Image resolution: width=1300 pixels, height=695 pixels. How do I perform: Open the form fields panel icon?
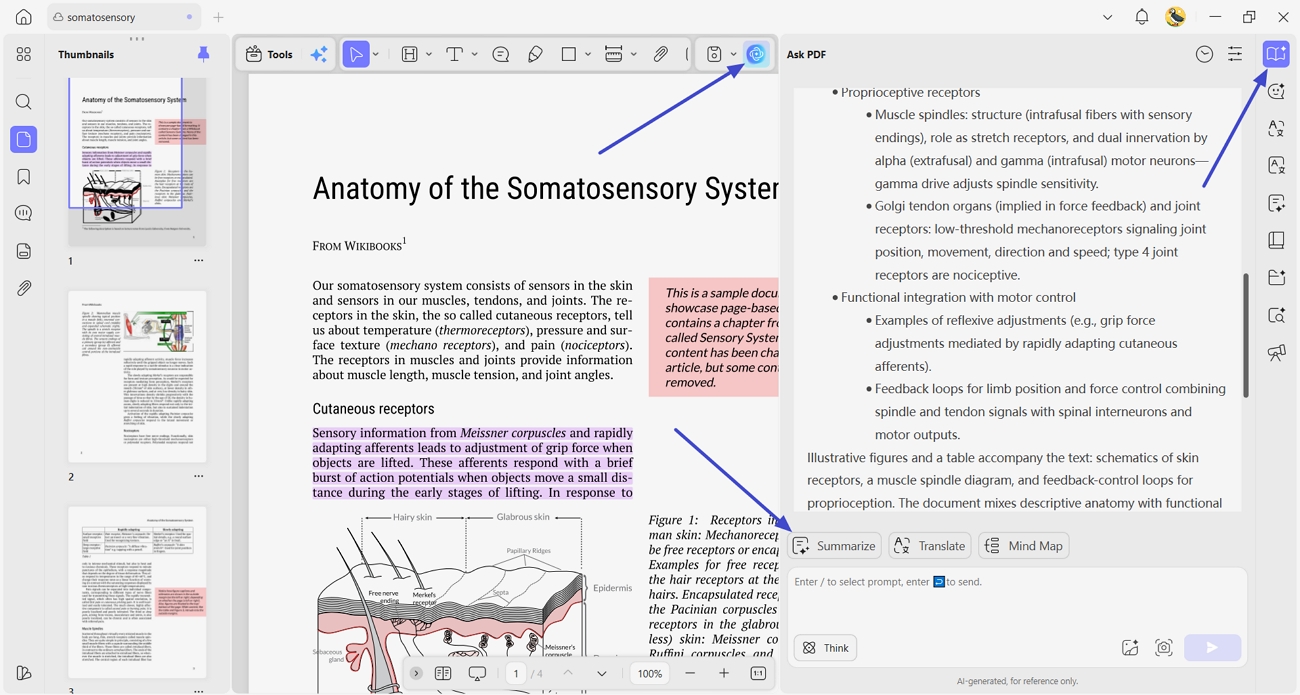coord(23,251)
